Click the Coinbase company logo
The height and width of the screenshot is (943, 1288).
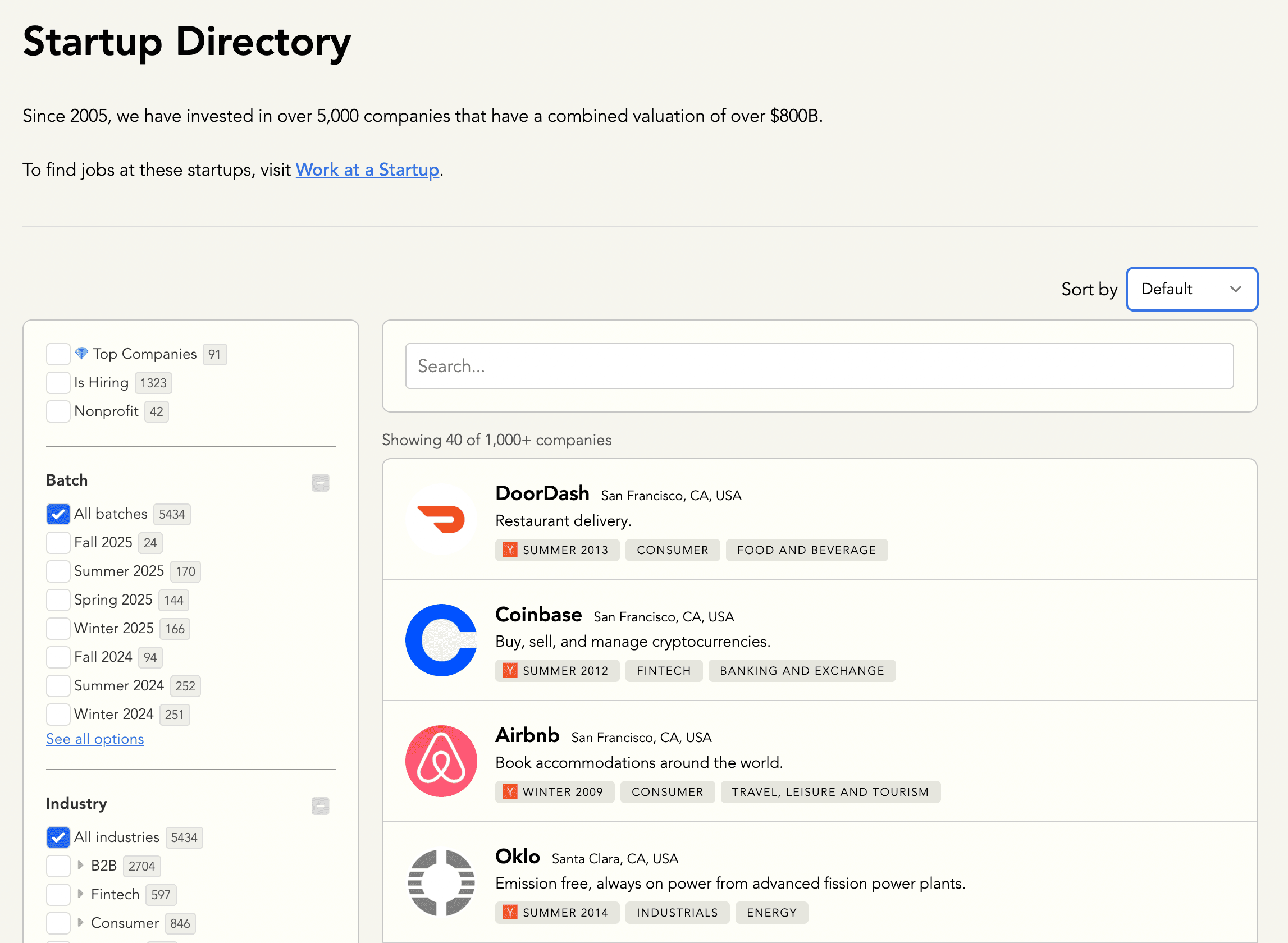click(441, 640)
